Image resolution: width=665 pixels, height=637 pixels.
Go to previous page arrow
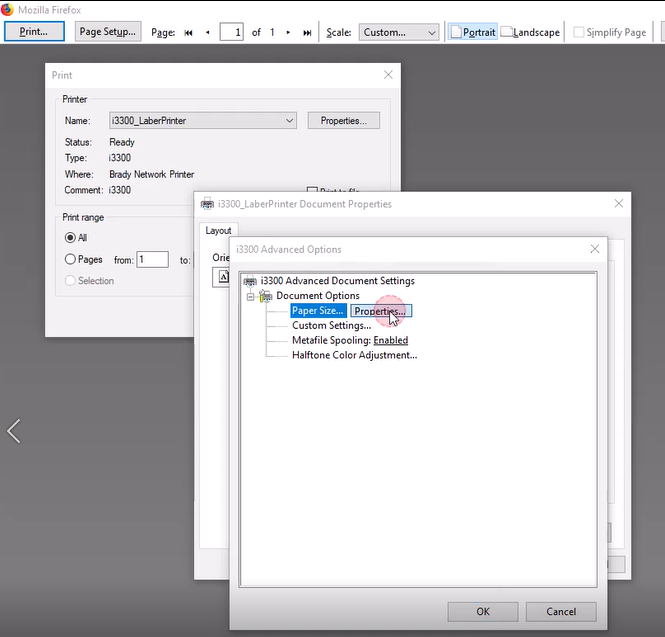coord(208,33)
